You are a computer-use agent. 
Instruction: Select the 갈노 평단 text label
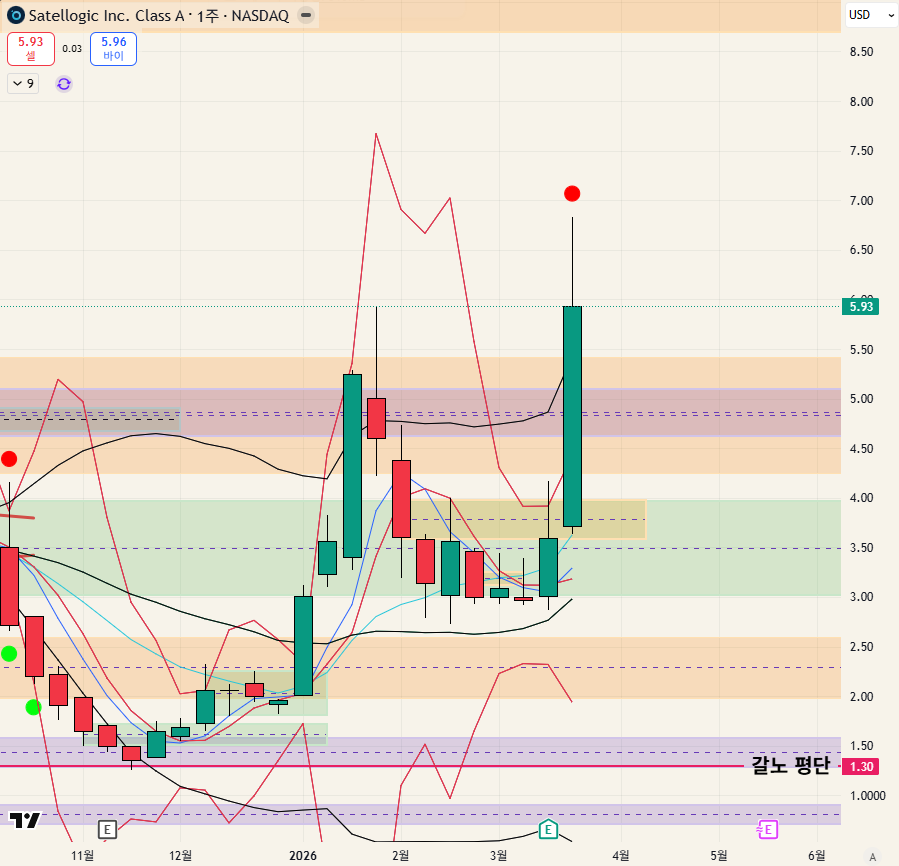[x=791, y=765]
